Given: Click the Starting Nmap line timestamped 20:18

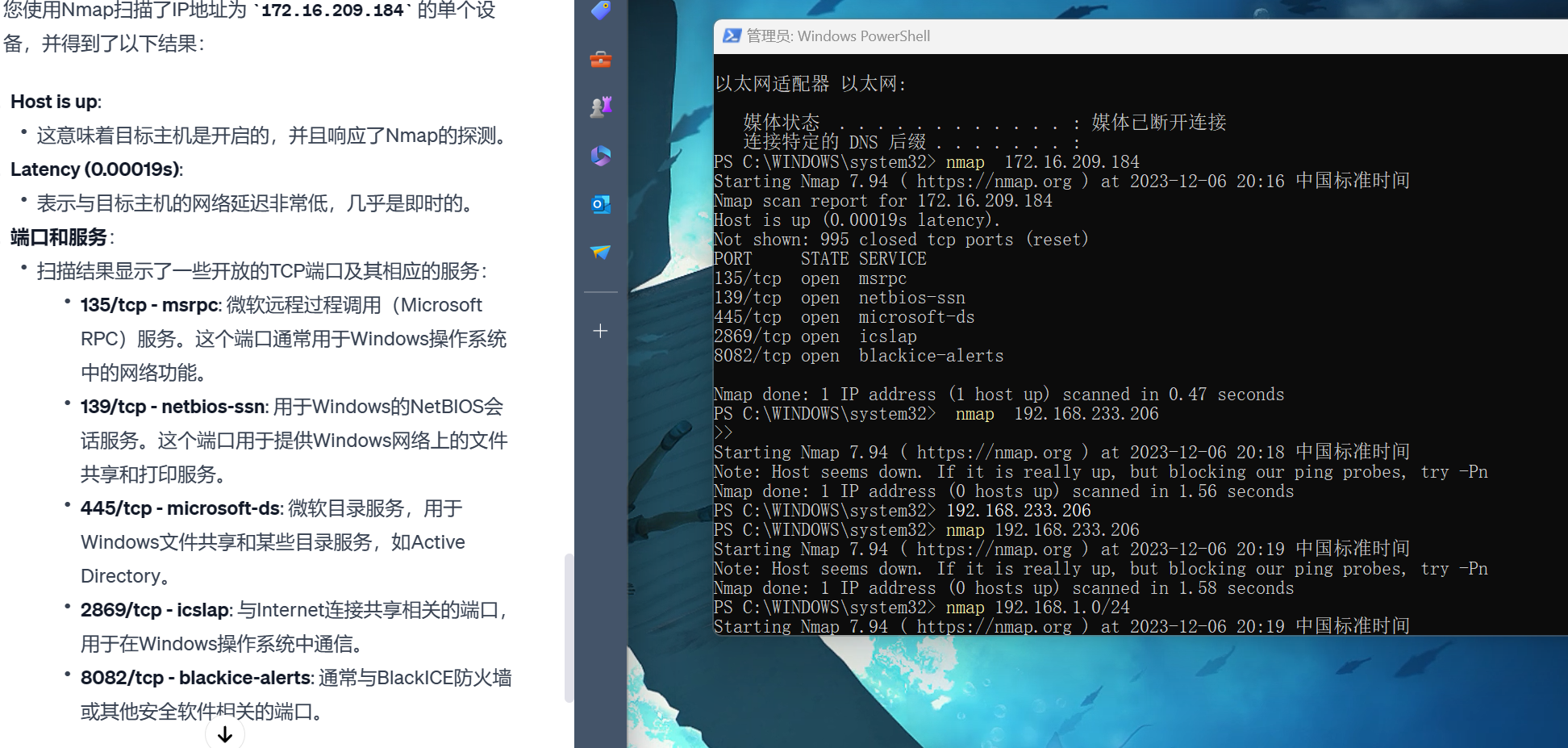Looking at the screenshot, I should click(x=1062, y=453).
